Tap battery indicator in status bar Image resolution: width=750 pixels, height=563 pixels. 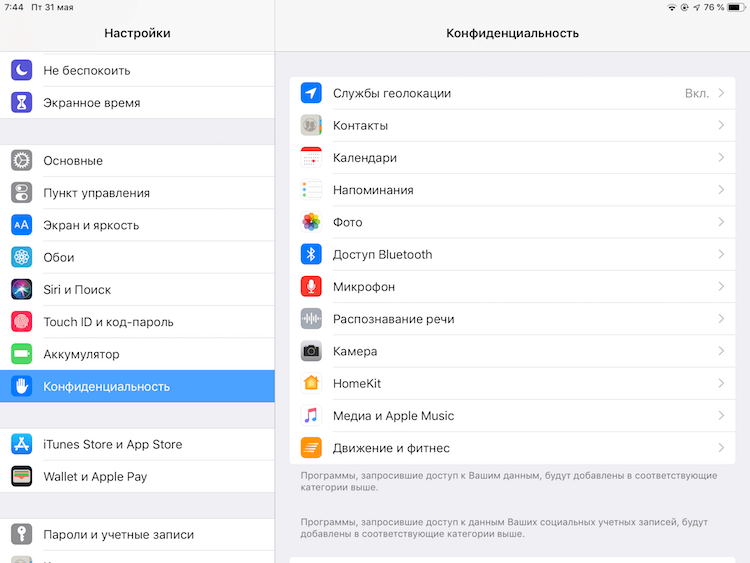click(736, 7)
